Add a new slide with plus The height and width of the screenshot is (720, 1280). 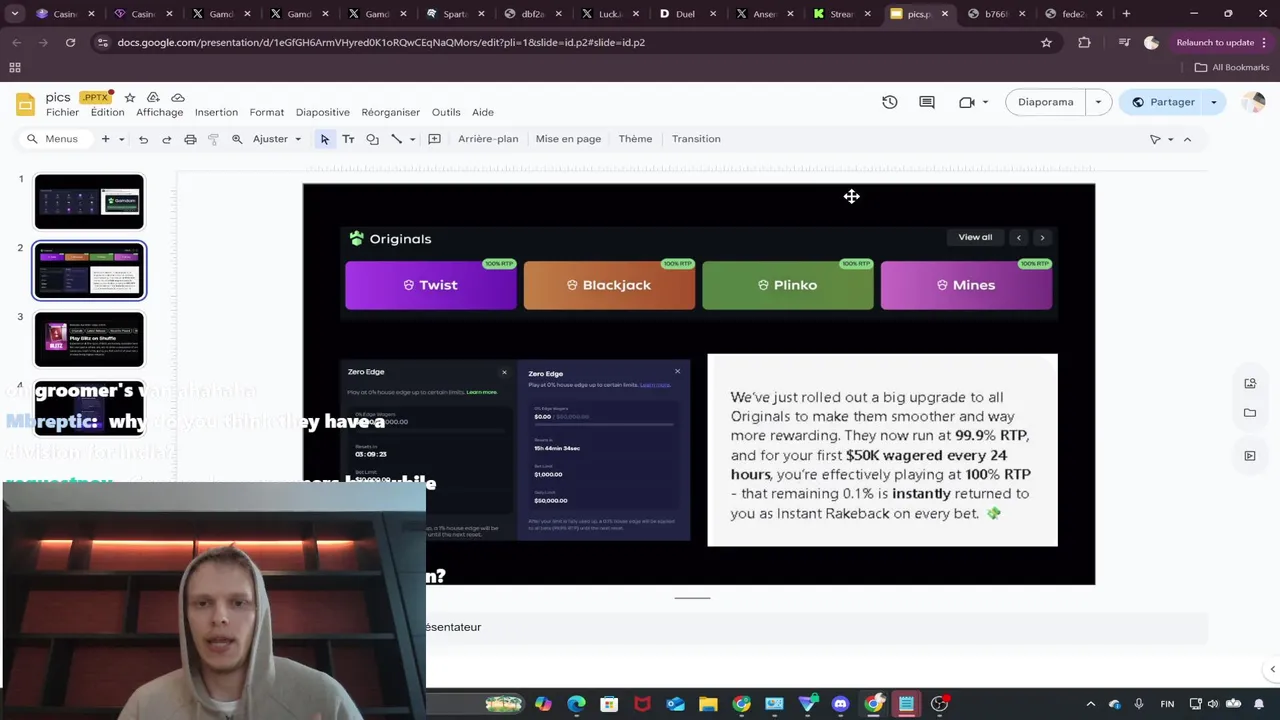[x=105, y=139]
